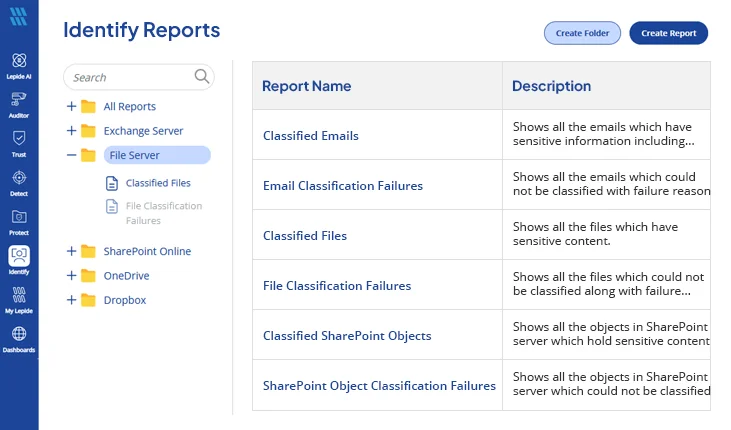The height and width of the screenshot is (430, 731).
Task: Click description 'Shows all the files which have sensitive content'
Action: point(596,234)
